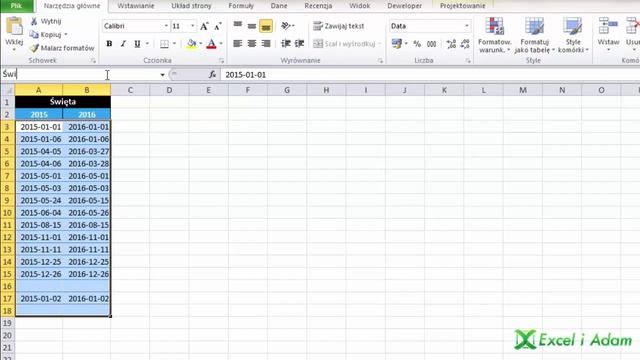
Task: Click Scal i wyśrodkuj merge button
Action: [x=344, y=43]
